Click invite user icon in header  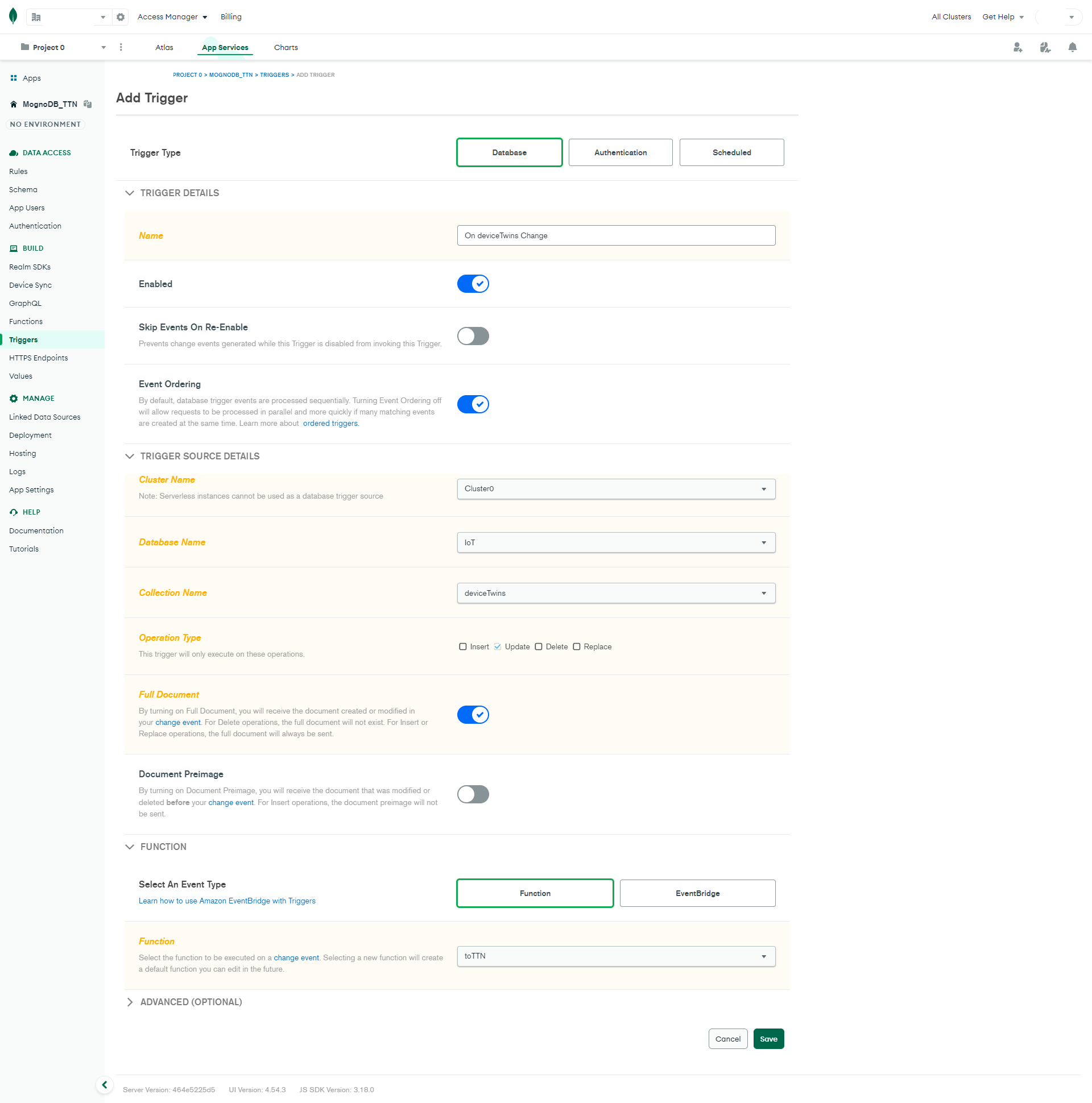tap(1017, 47)
